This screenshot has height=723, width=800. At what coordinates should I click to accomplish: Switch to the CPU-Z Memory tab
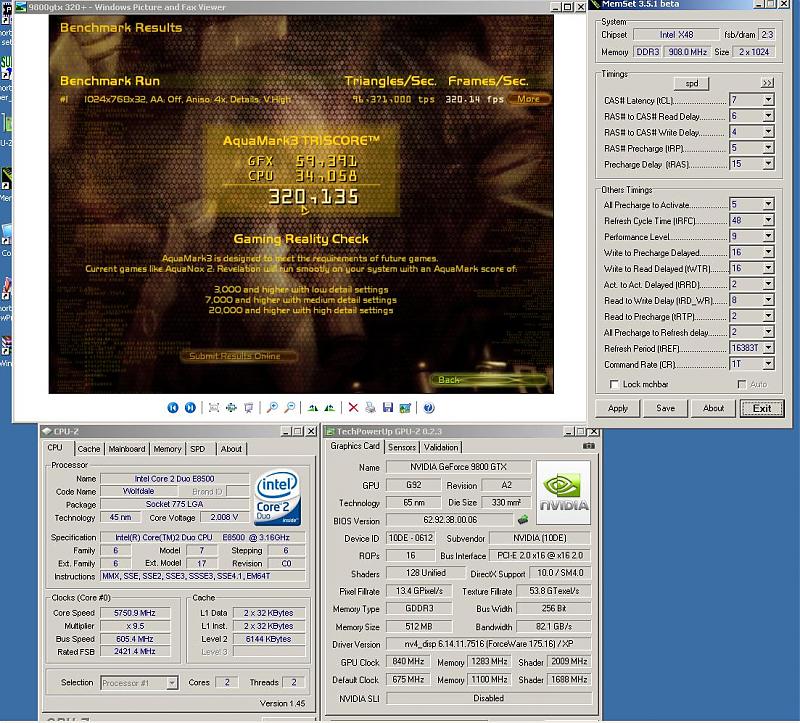[167, 449]
